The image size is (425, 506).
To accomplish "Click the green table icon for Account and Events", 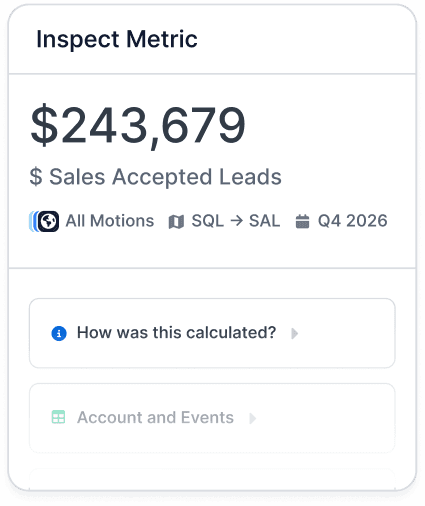I will [x=59, y=417].
